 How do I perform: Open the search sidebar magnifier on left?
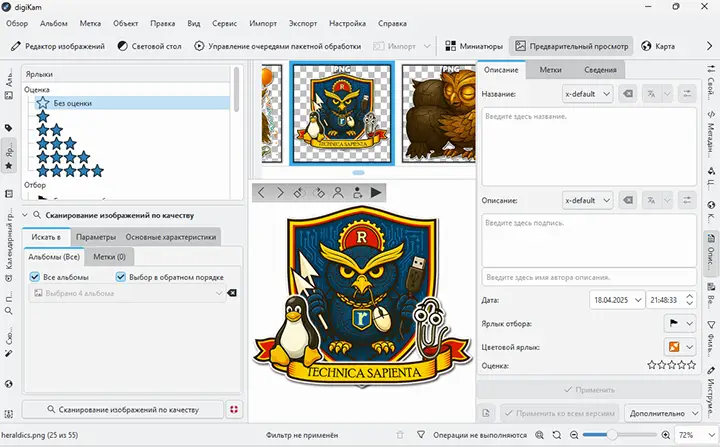(x=8, y=311)
